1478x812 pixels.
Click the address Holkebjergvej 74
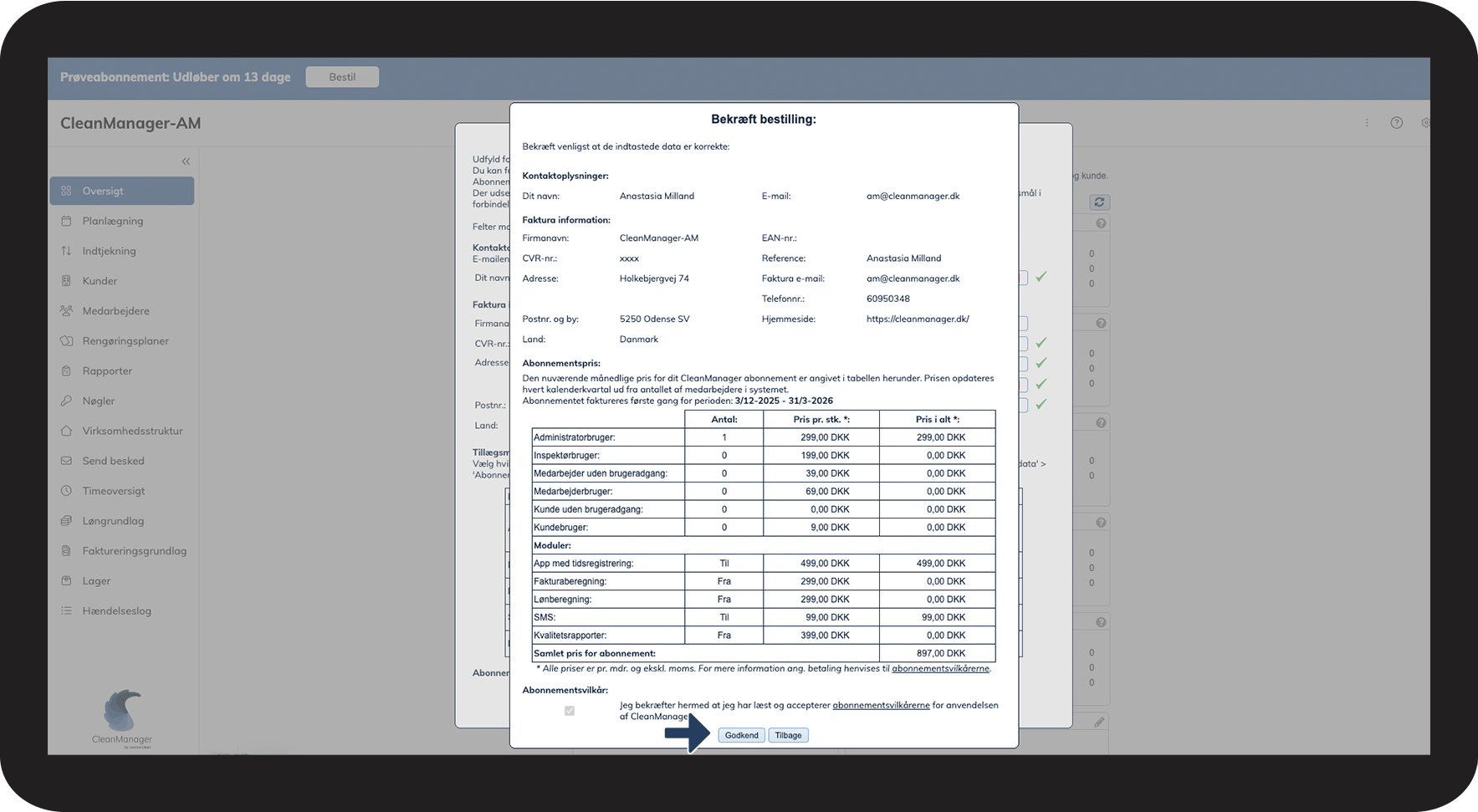pos(654,278)
